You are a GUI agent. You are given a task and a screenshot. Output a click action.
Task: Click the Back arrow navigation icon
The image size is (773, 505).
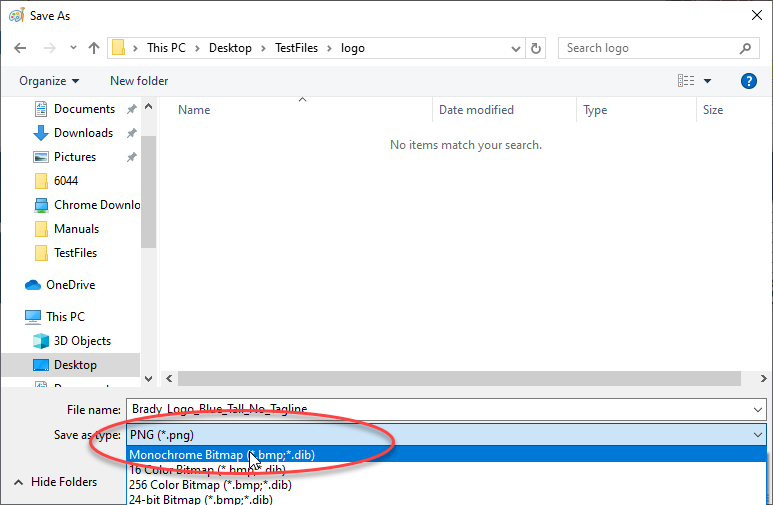tap(22, 48)
